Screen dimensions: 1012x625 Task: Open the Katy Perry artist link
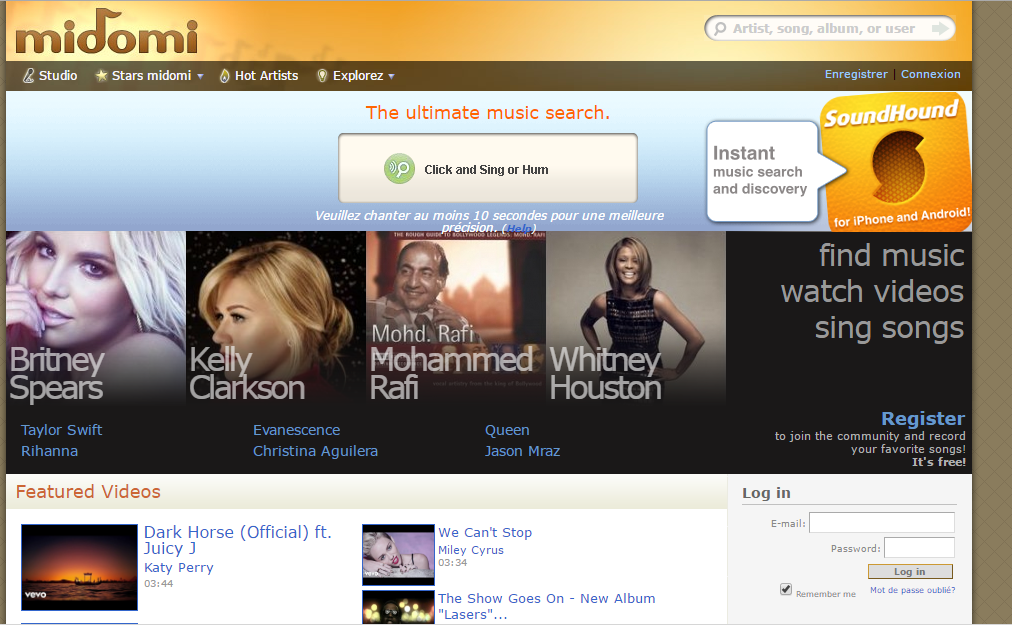coord(178,568)
